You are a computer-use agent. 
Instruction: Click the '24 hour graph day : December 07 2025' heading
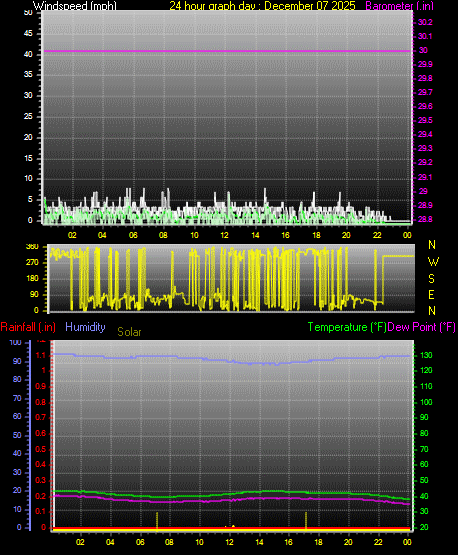(x=262, y=6)
